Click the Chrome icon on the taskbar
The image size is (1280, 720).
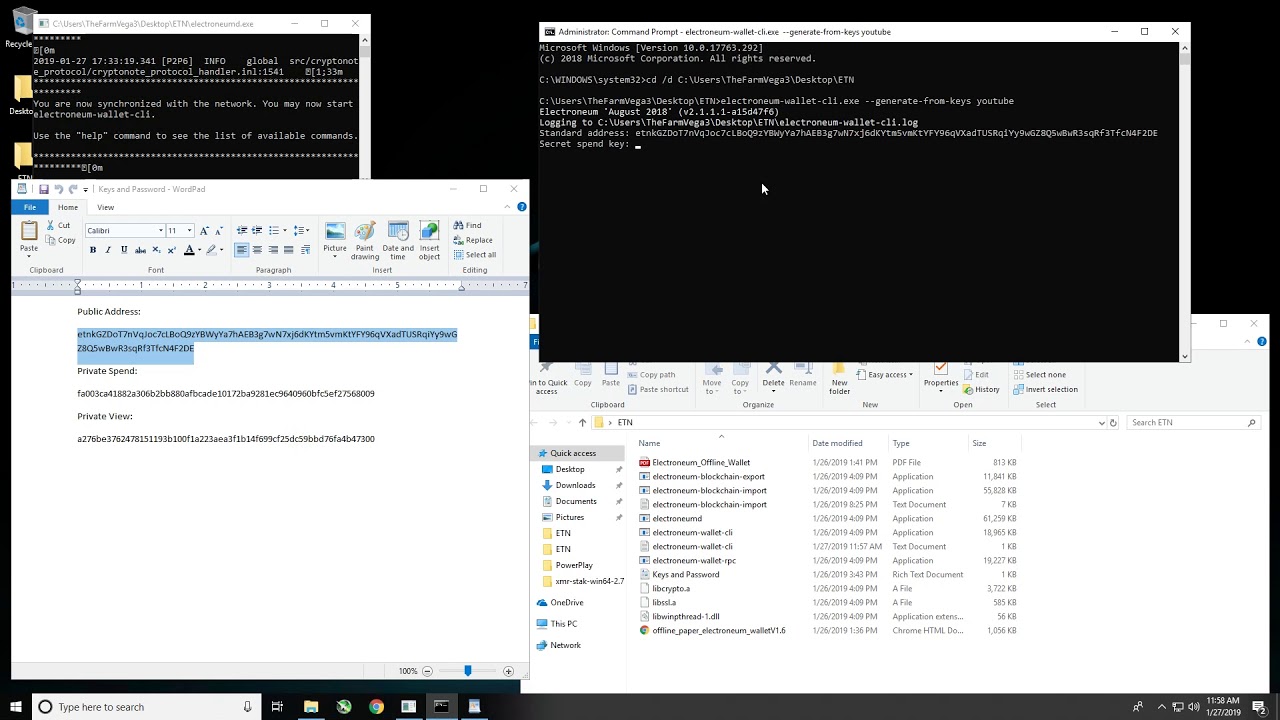click(376, 706)
